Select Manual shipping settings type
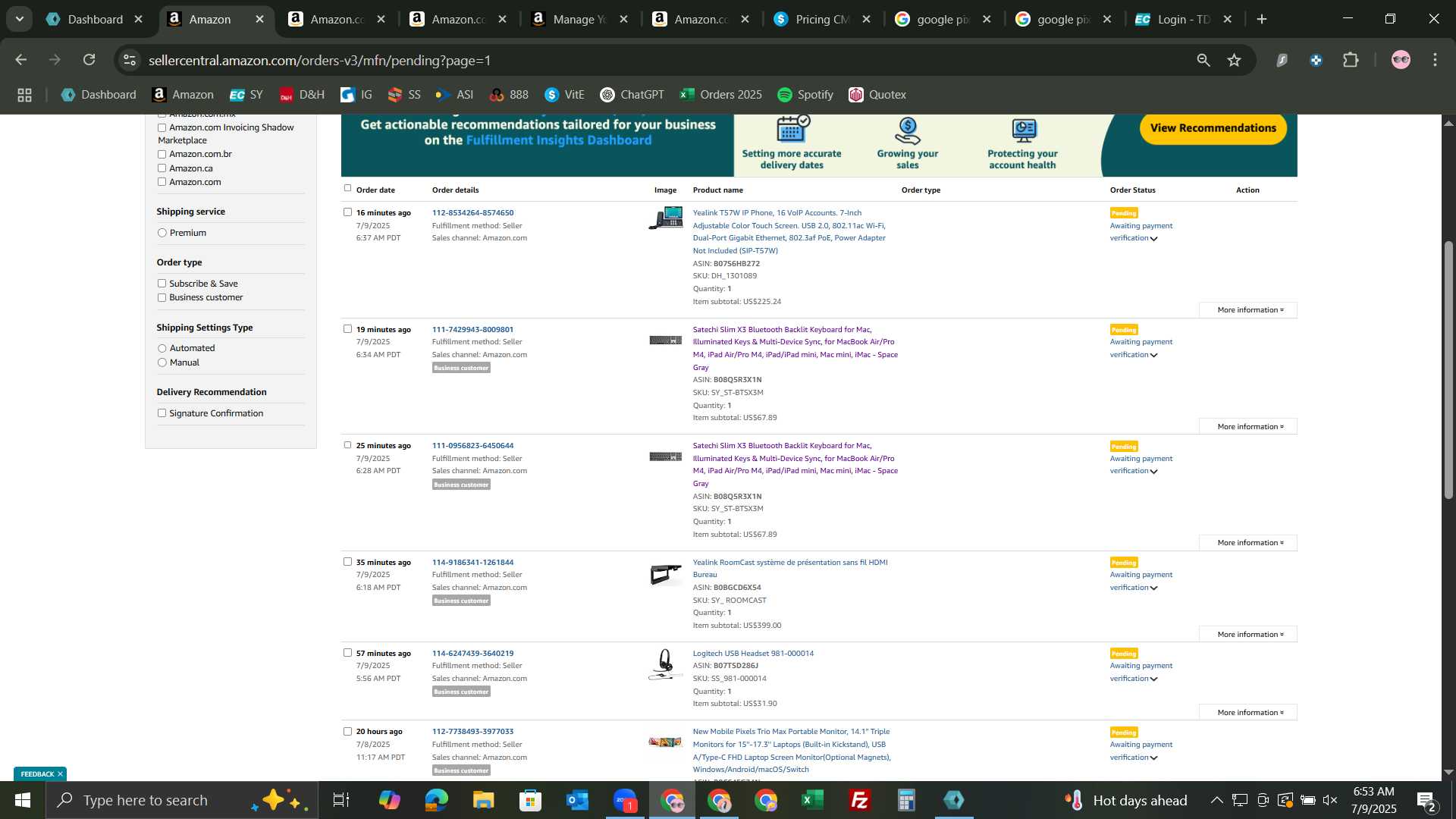 coord(162,362)
